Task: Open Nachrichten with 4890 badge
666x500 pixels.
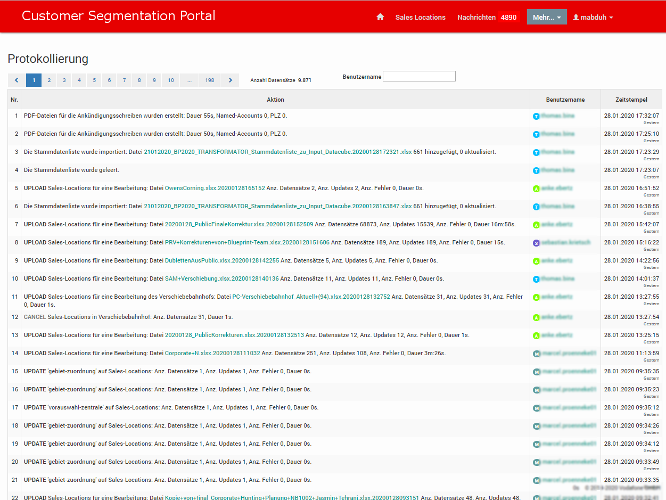Action: click(487, 17)
